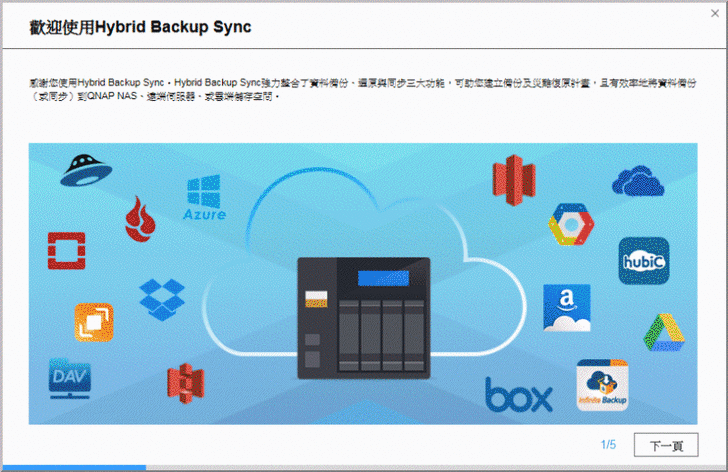This screenshot has height=472, width=728.
Task: Click the 下一頁 next page button
Action: (666, 445)
